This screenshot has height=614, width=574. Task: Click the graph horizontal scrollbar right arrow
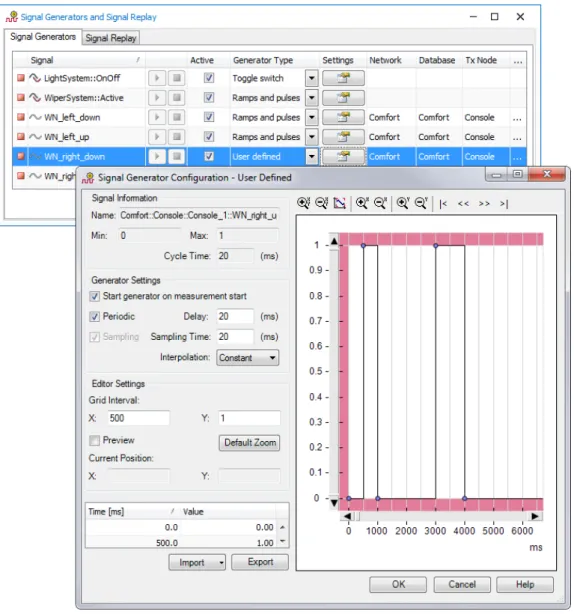pos(535,516)
